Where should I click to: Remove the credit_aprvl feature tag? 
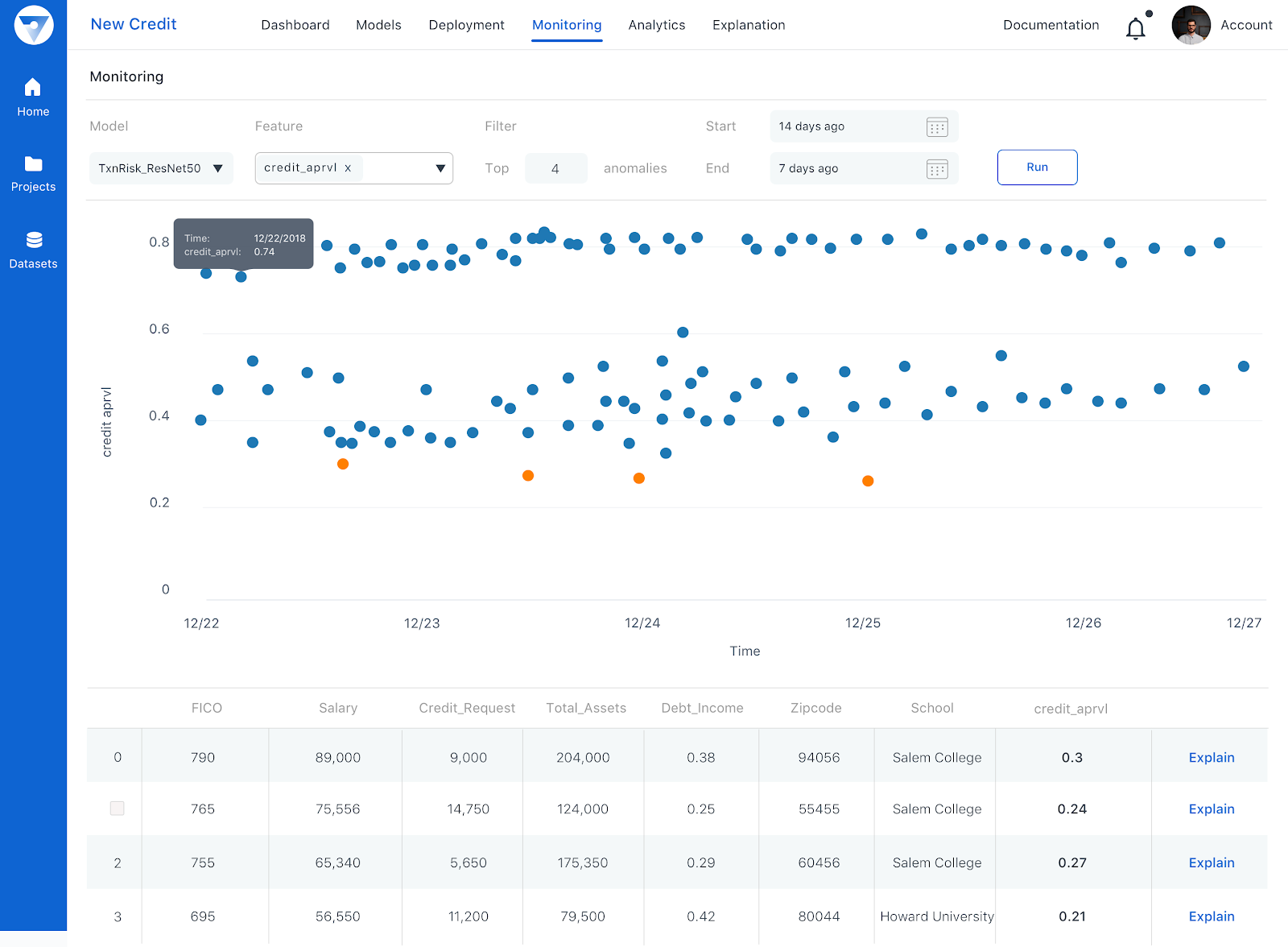point(348,168)
